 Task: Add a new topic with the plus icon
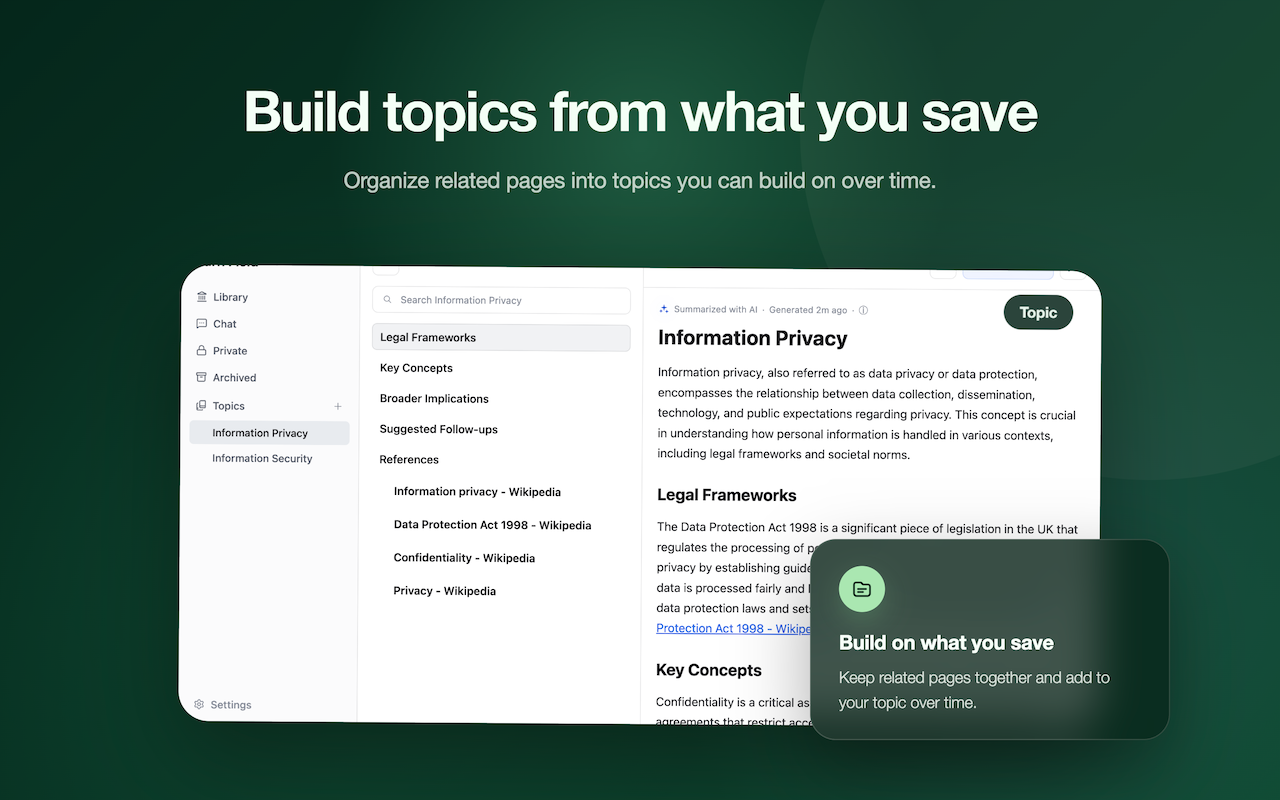tap(338, 406)
